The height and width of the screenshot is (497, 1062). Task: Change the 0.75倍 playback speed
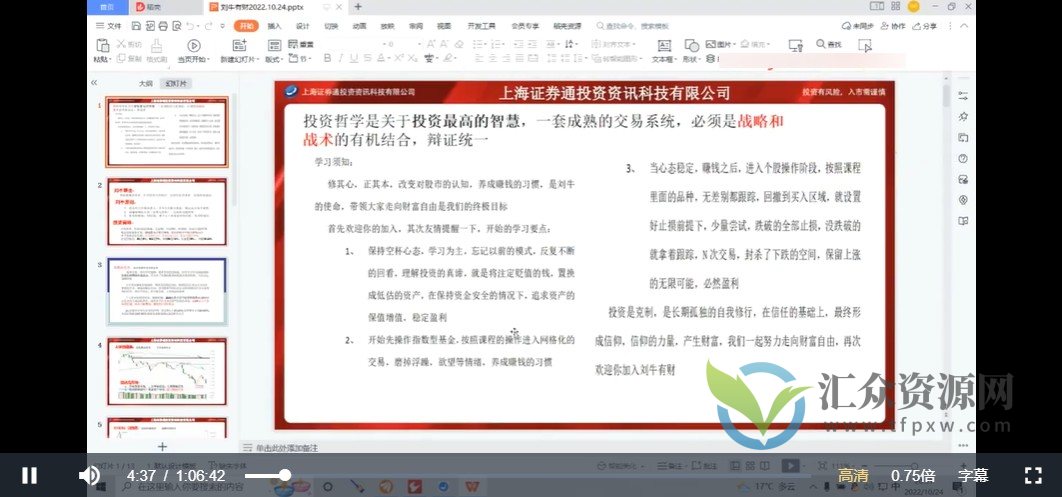click(x=913, y=475)
